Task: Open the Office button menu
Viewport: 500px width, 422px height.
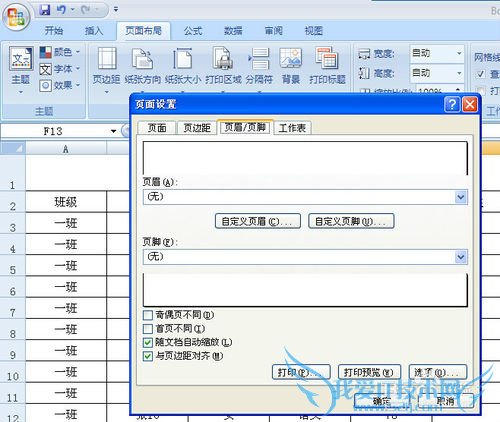Action: coord(16,17)
